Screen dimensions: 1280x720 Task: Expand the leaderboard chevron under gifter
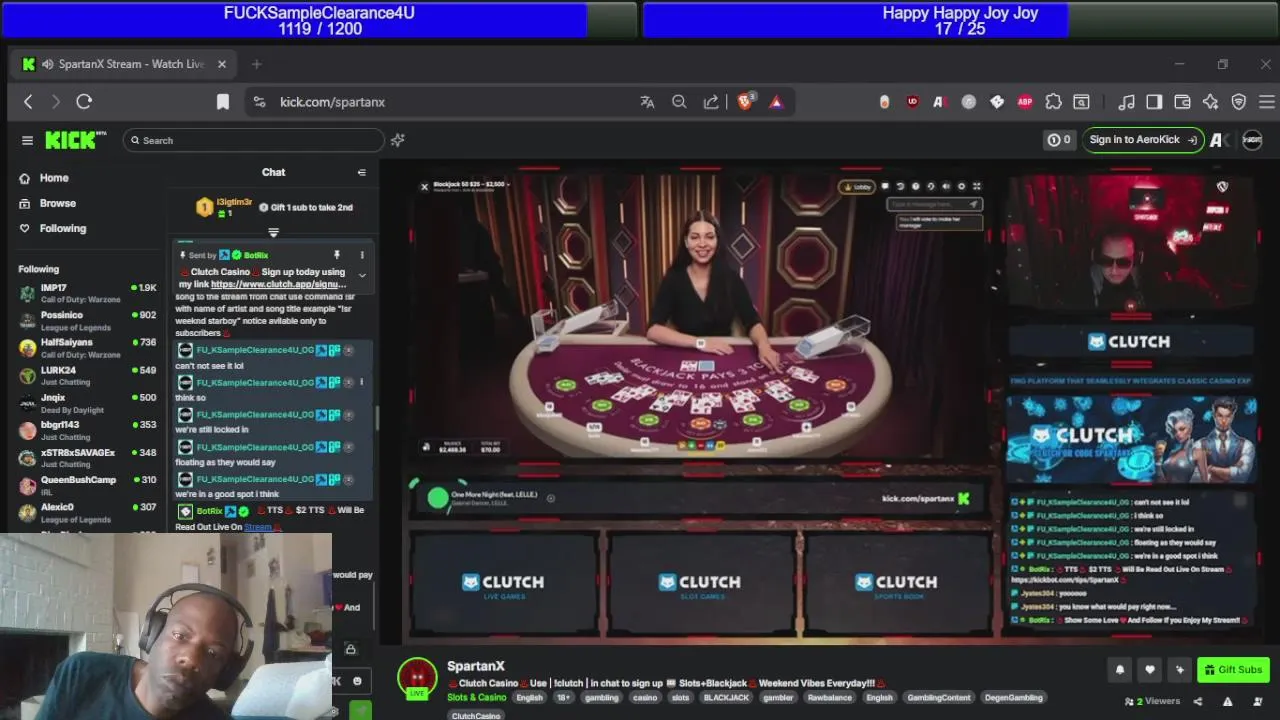273,232
